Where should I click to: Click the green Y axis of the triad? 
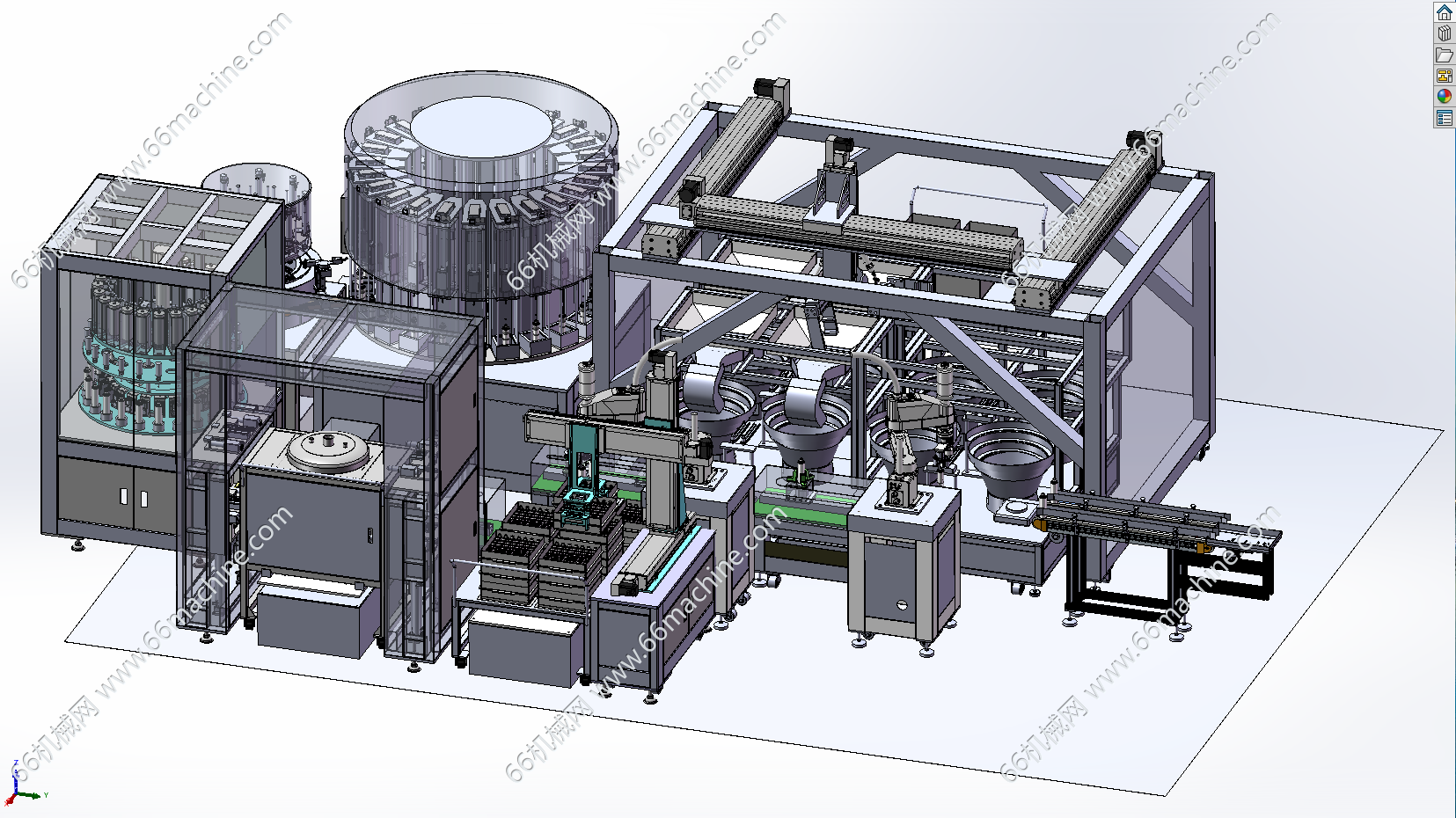(x=35, y=795)
